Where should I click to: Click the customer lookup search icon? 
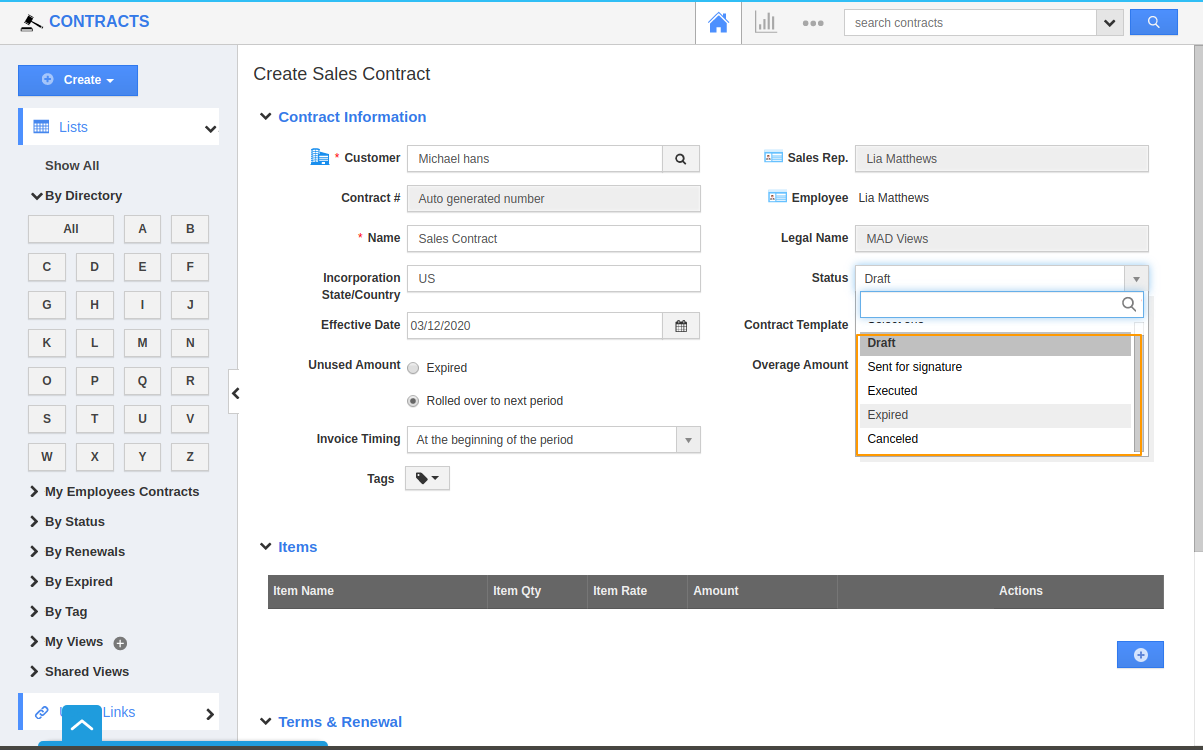pos(681,158)
